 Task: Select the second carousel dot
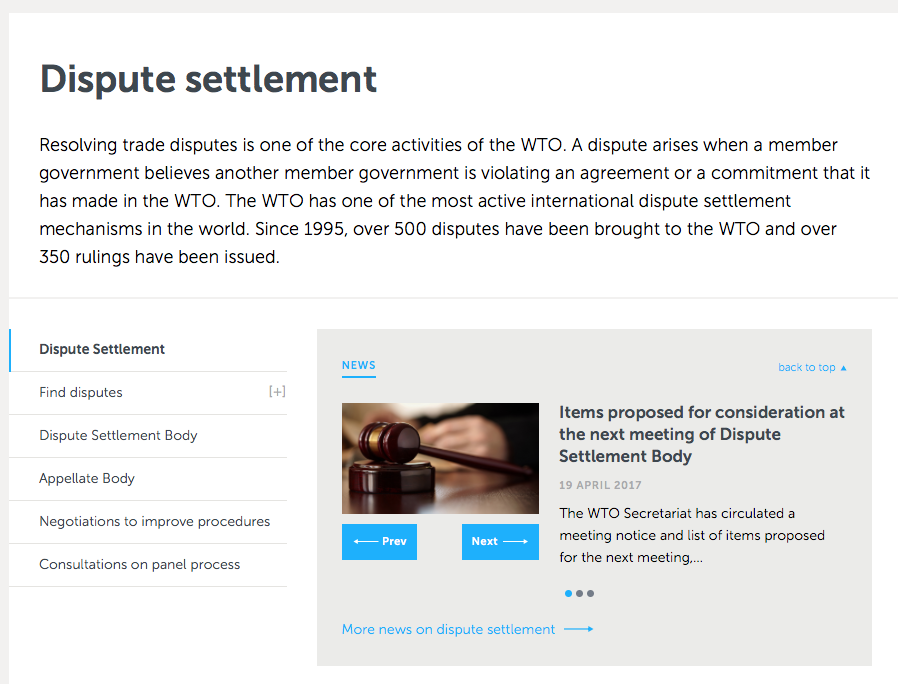[580, 593]
